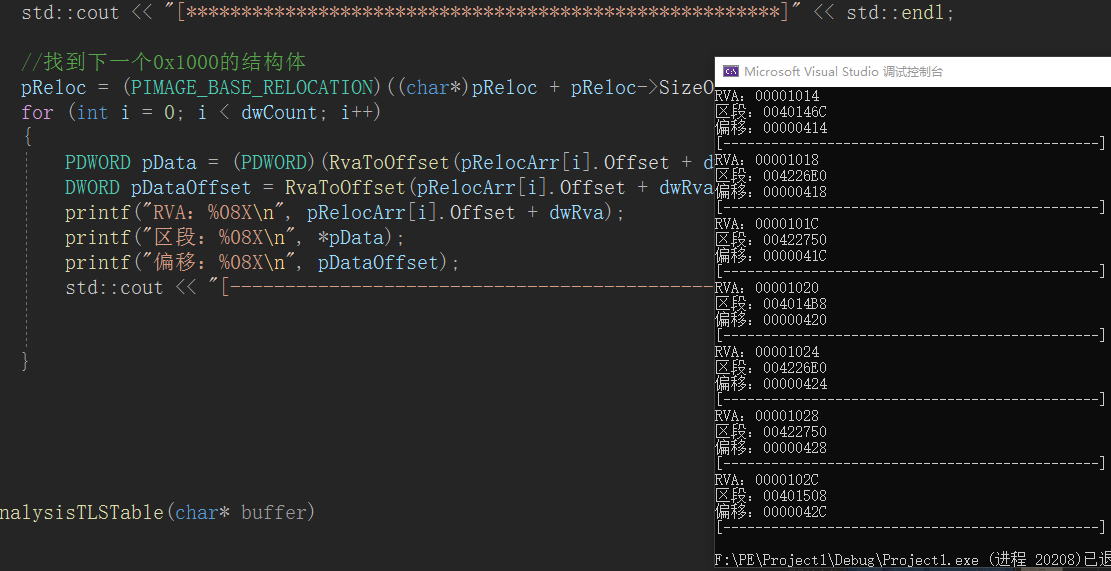
Task: Click the for loop keyword in code
Action: [37, 113]
